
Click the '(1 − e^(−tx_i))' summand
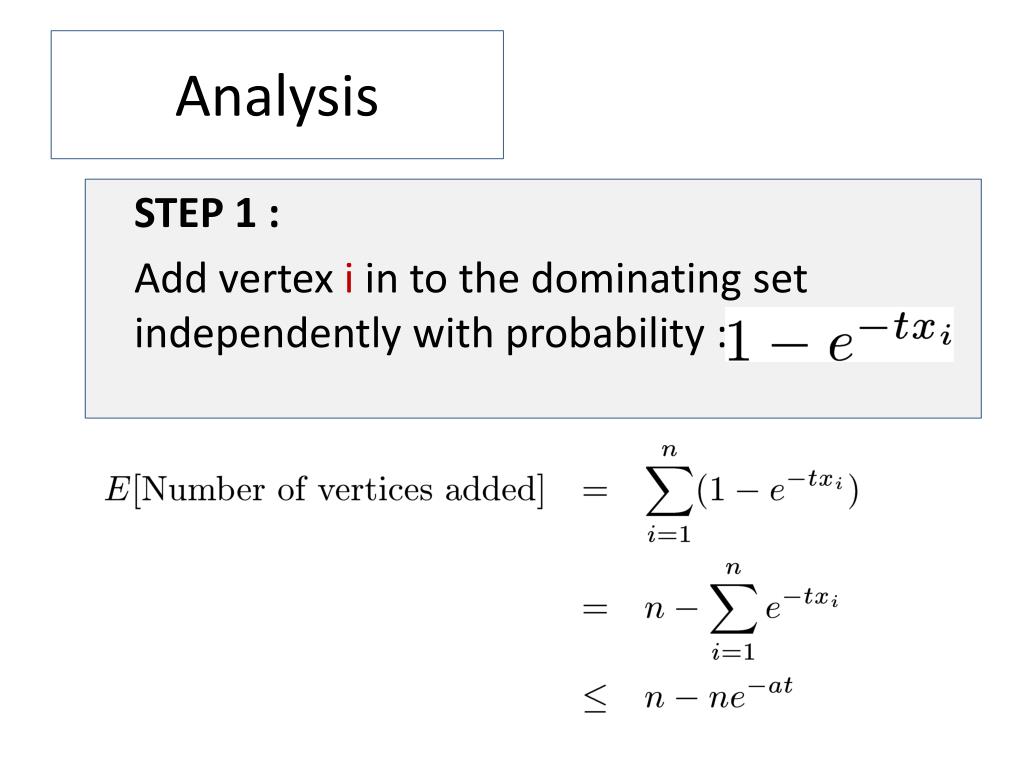(777, 489)
